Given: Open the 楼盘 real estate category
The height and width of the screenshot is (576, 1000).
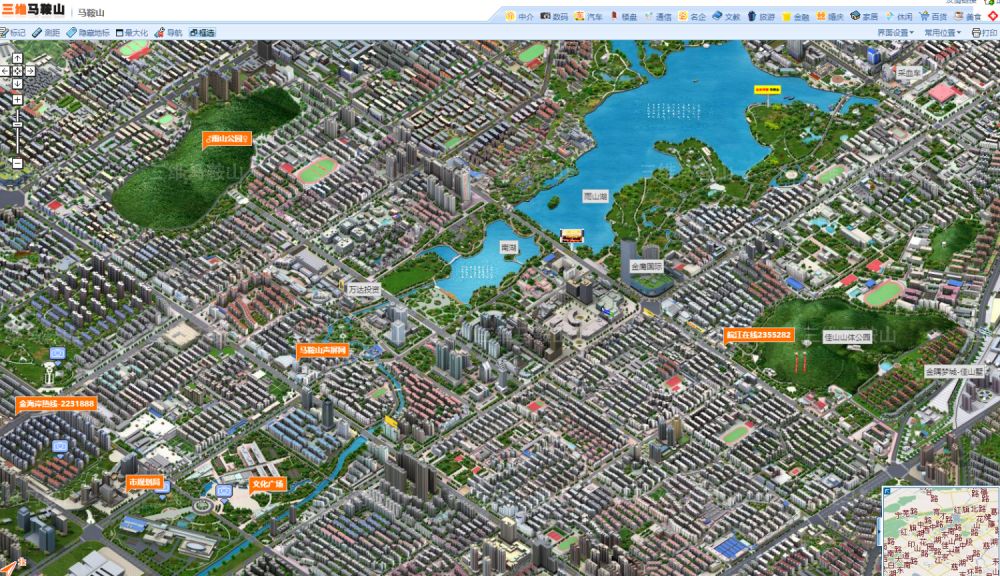Looking at the screenshot, I should click(623, 17).
